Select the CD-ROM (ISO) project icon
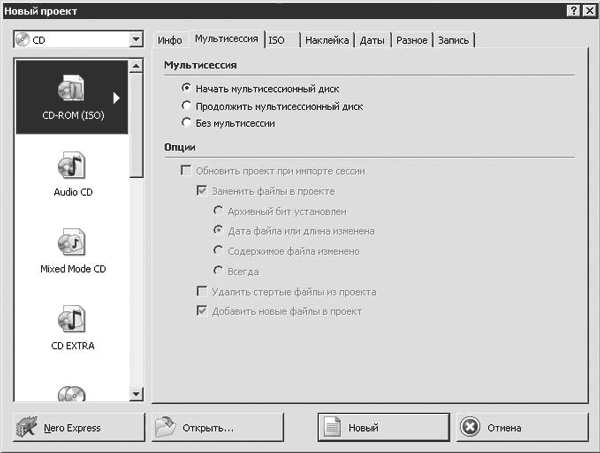 (71, 88)
